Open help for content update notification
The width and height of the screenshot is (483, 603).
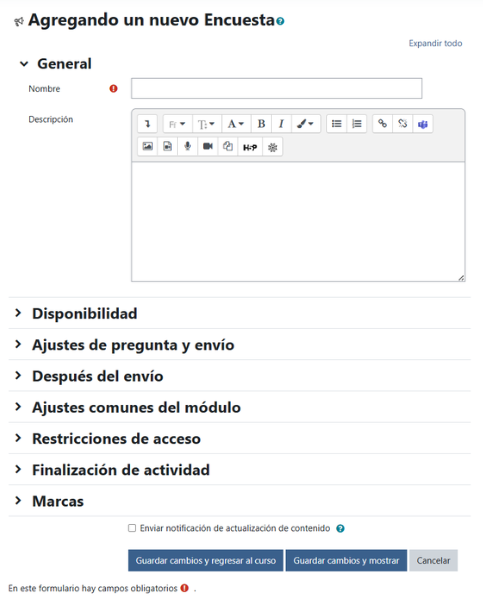tap(340, 528)
